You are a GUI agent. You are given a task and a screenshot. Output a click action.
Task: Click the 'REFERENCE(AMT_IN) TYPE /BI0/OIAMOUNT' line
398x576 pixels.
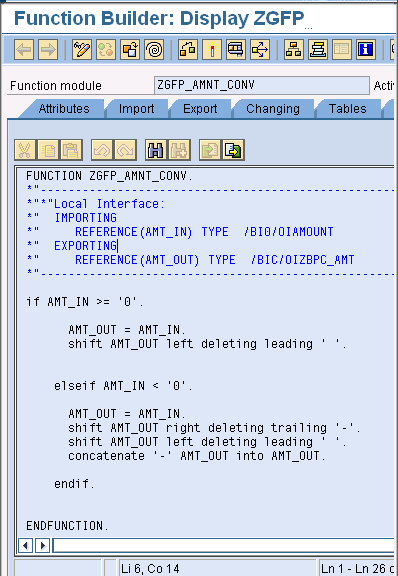180,232
